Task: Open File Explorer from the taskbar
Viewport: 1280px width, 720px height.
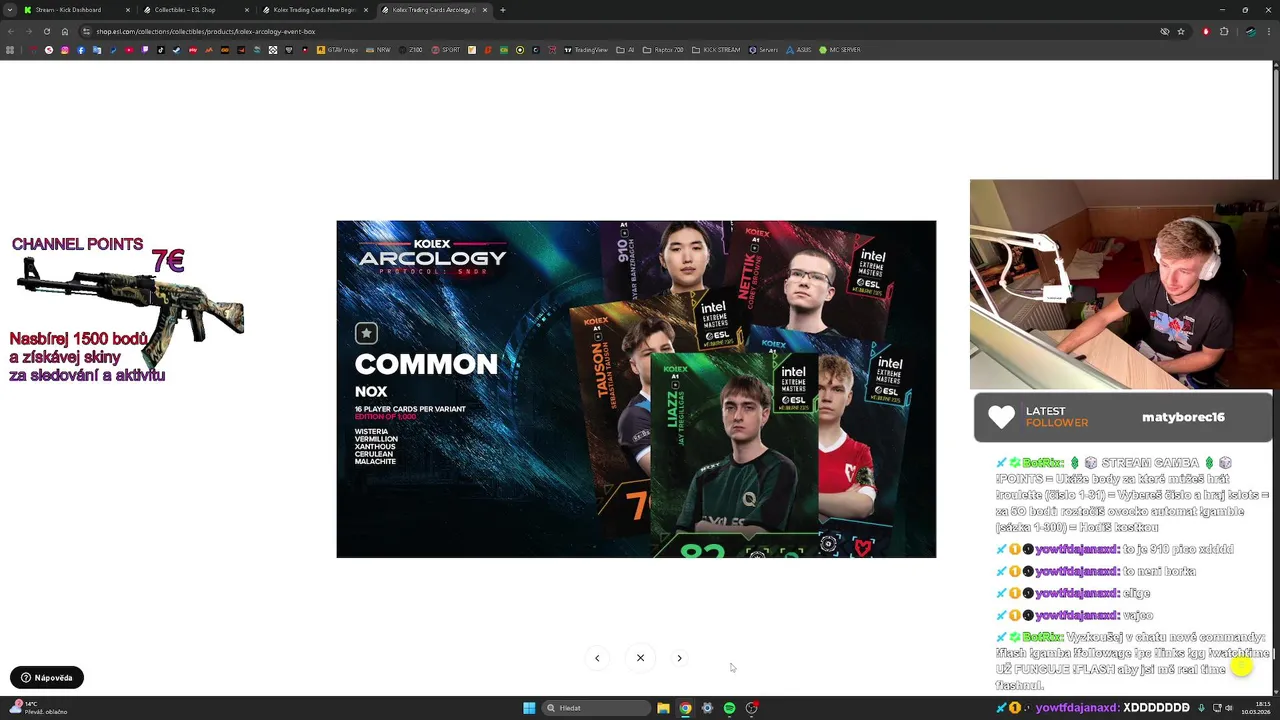Action: tap(663, 708)
